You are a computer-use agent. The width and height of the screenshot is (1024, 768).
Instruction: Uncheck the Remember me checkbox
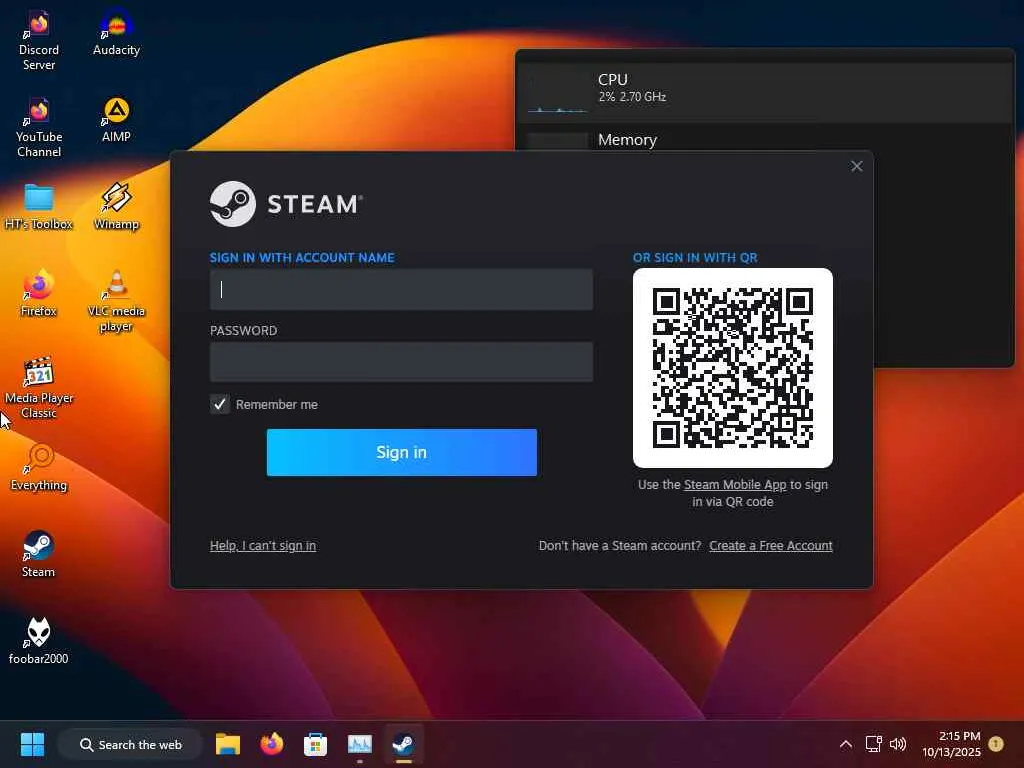[220, 404]
